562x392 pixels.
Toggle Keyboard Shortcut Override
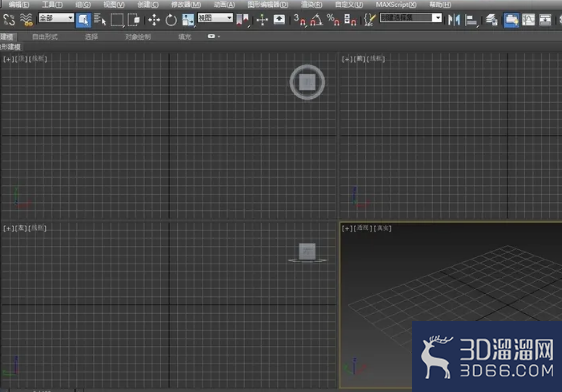click(279, 19)
